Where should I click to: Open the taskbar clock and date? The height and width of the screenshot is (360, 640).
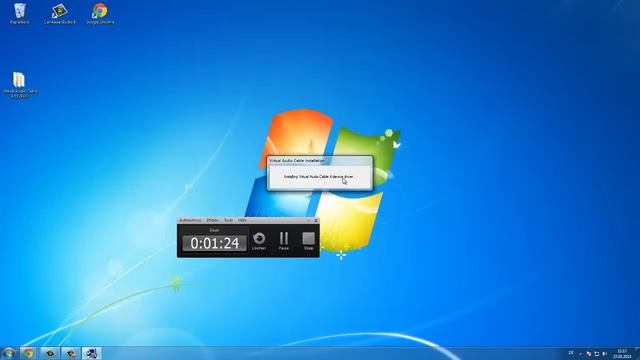[622, 353]
